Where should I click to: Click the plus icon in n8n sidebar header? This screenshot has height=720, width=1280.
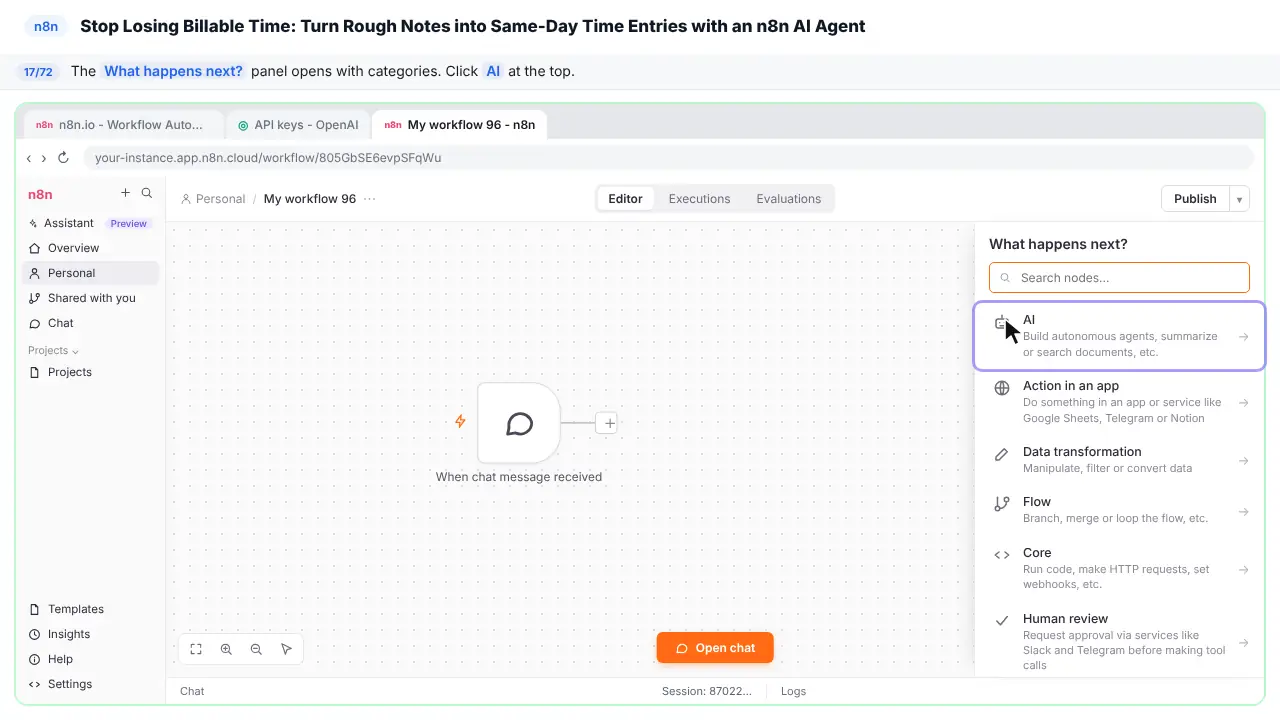[125, 193]
